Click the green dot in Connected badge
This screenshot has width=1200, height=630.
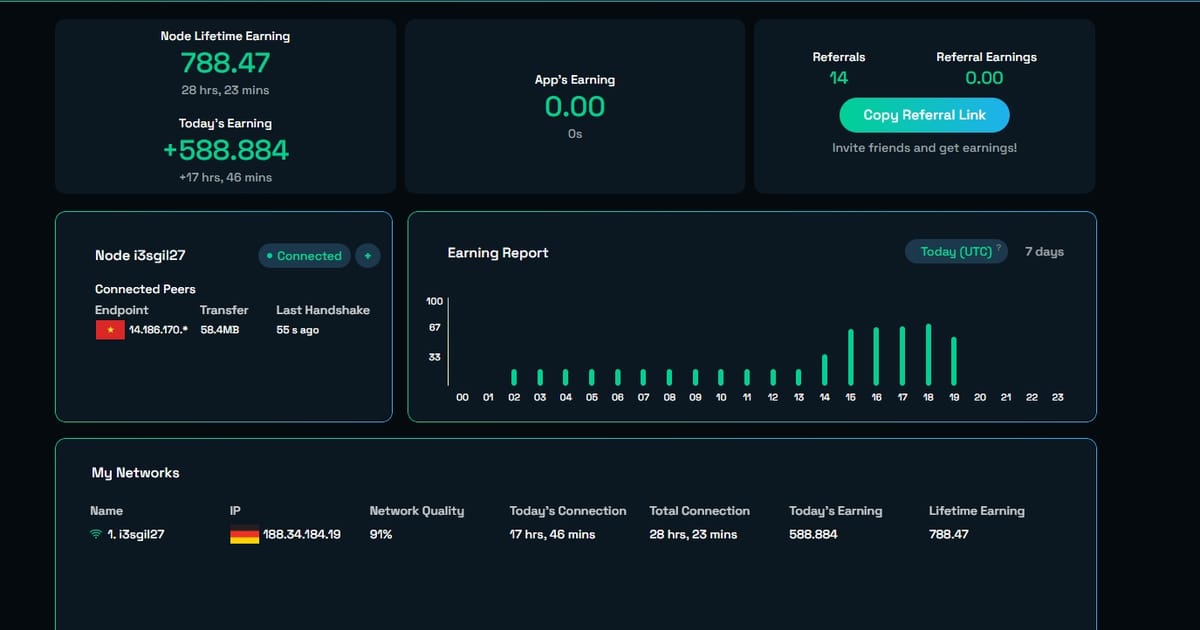[x=270, y=256]
